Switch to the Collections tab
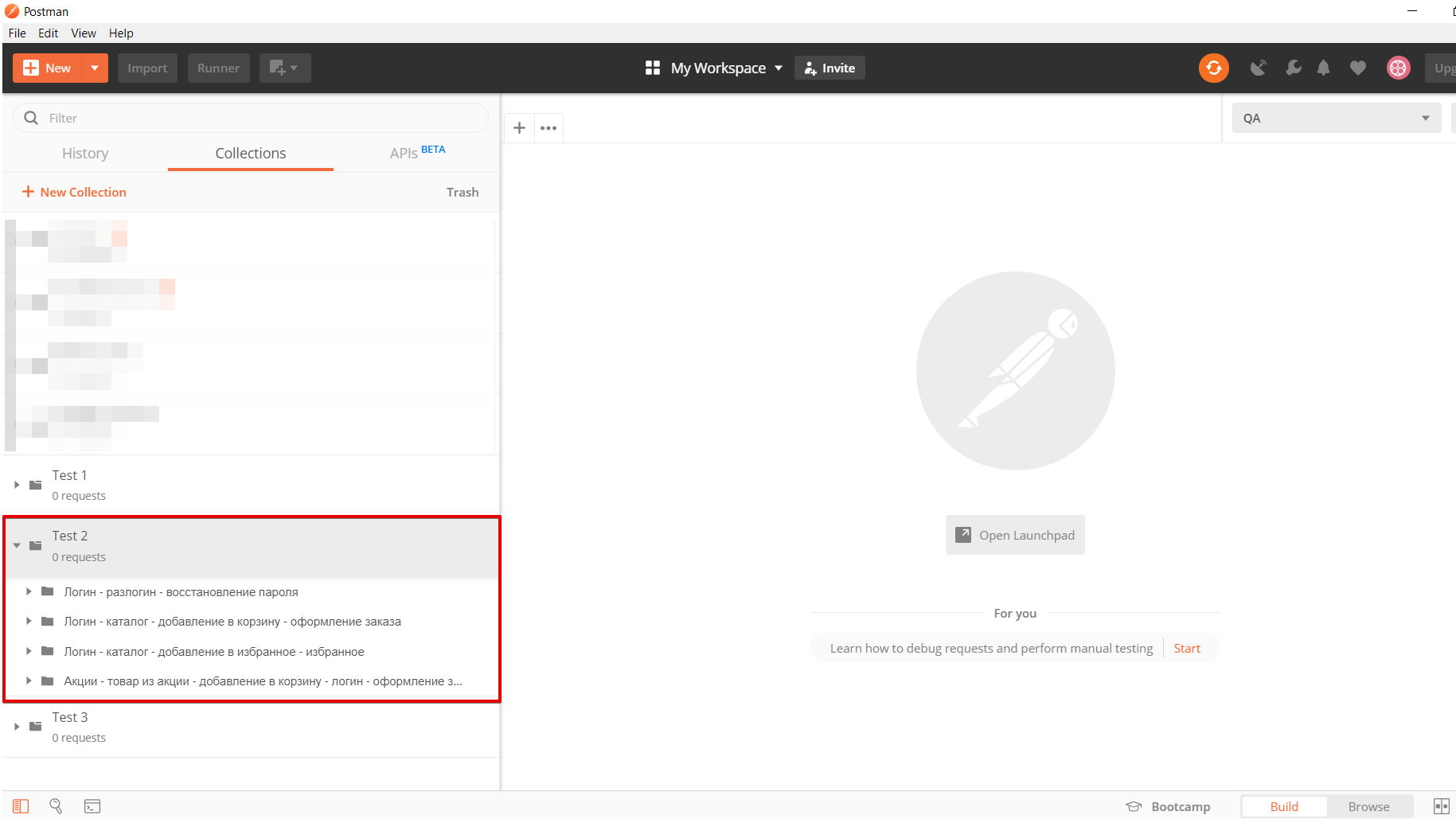 click(251, 154)
